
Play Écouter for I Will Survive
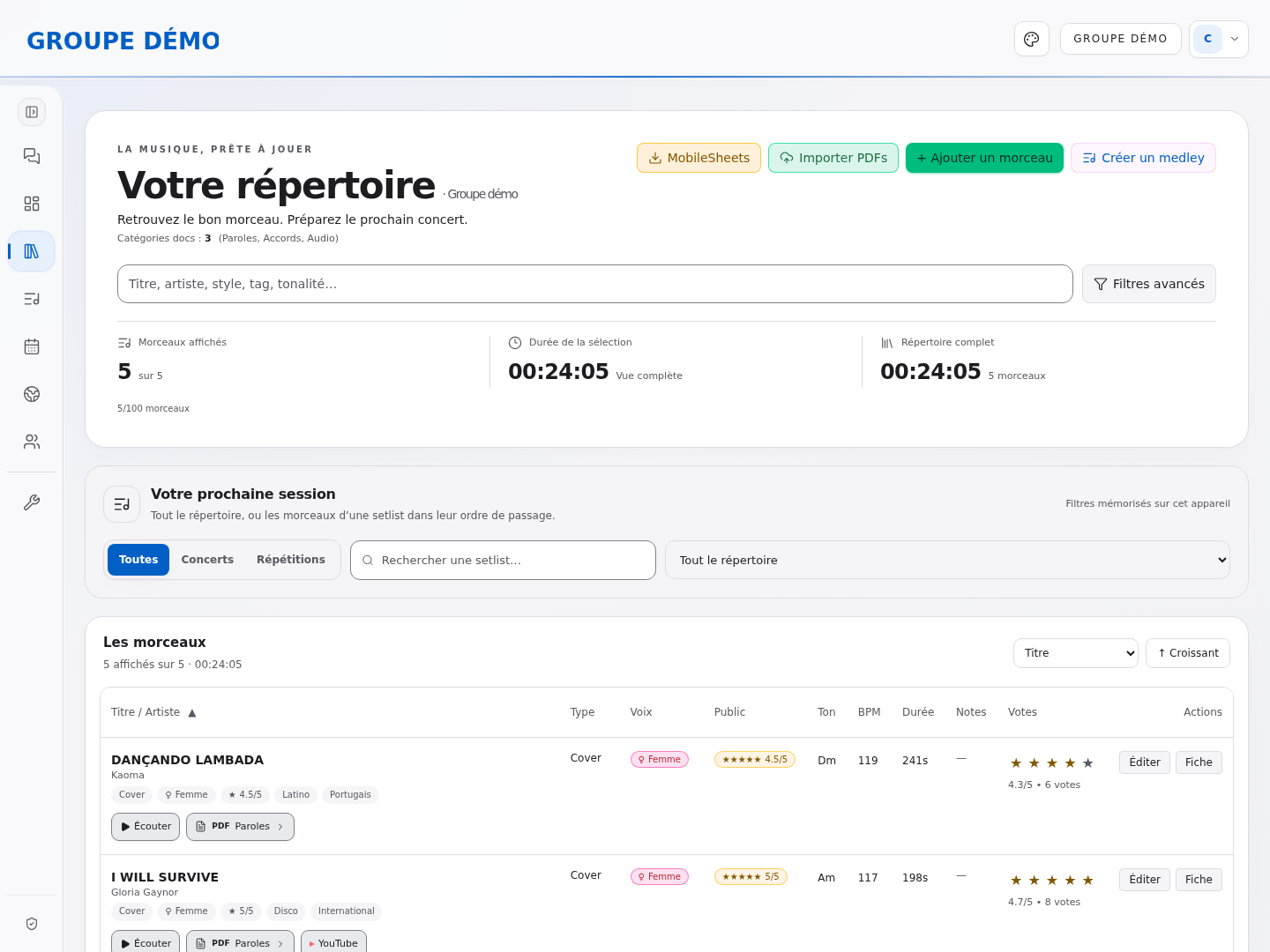click(x=146, y=941)
